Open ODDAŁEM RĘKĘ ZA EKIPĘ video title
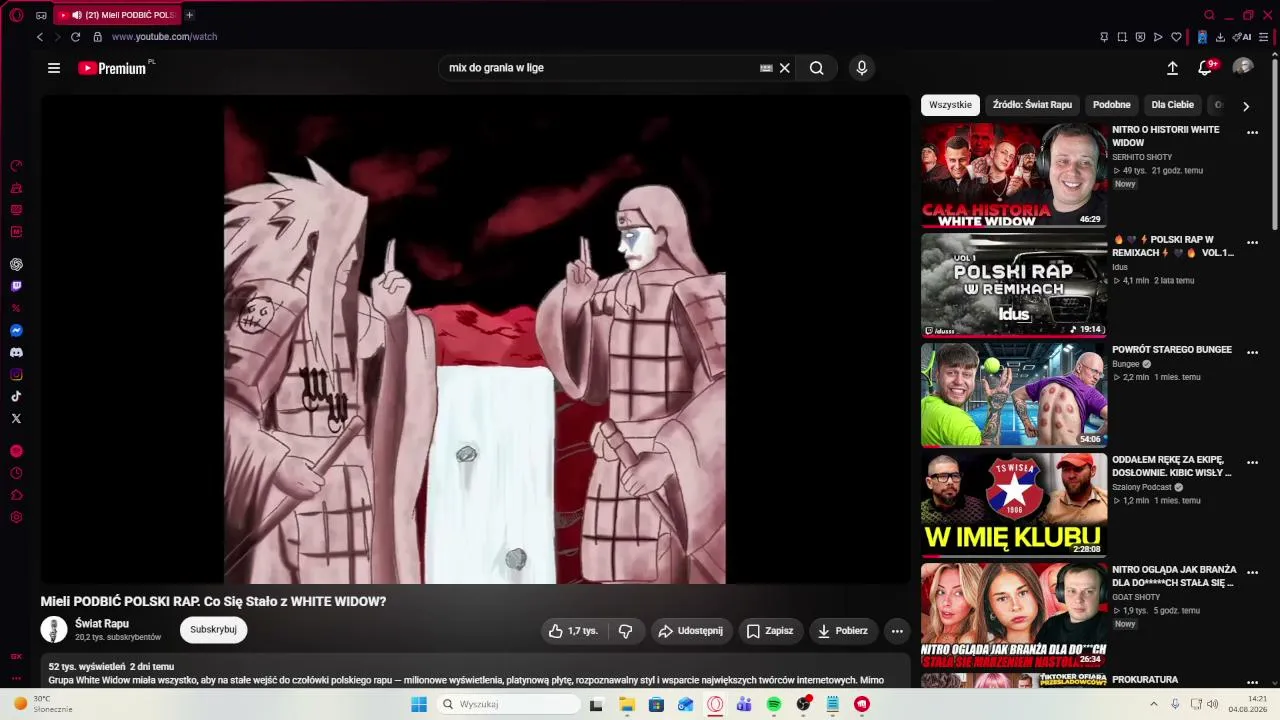 1172,466
